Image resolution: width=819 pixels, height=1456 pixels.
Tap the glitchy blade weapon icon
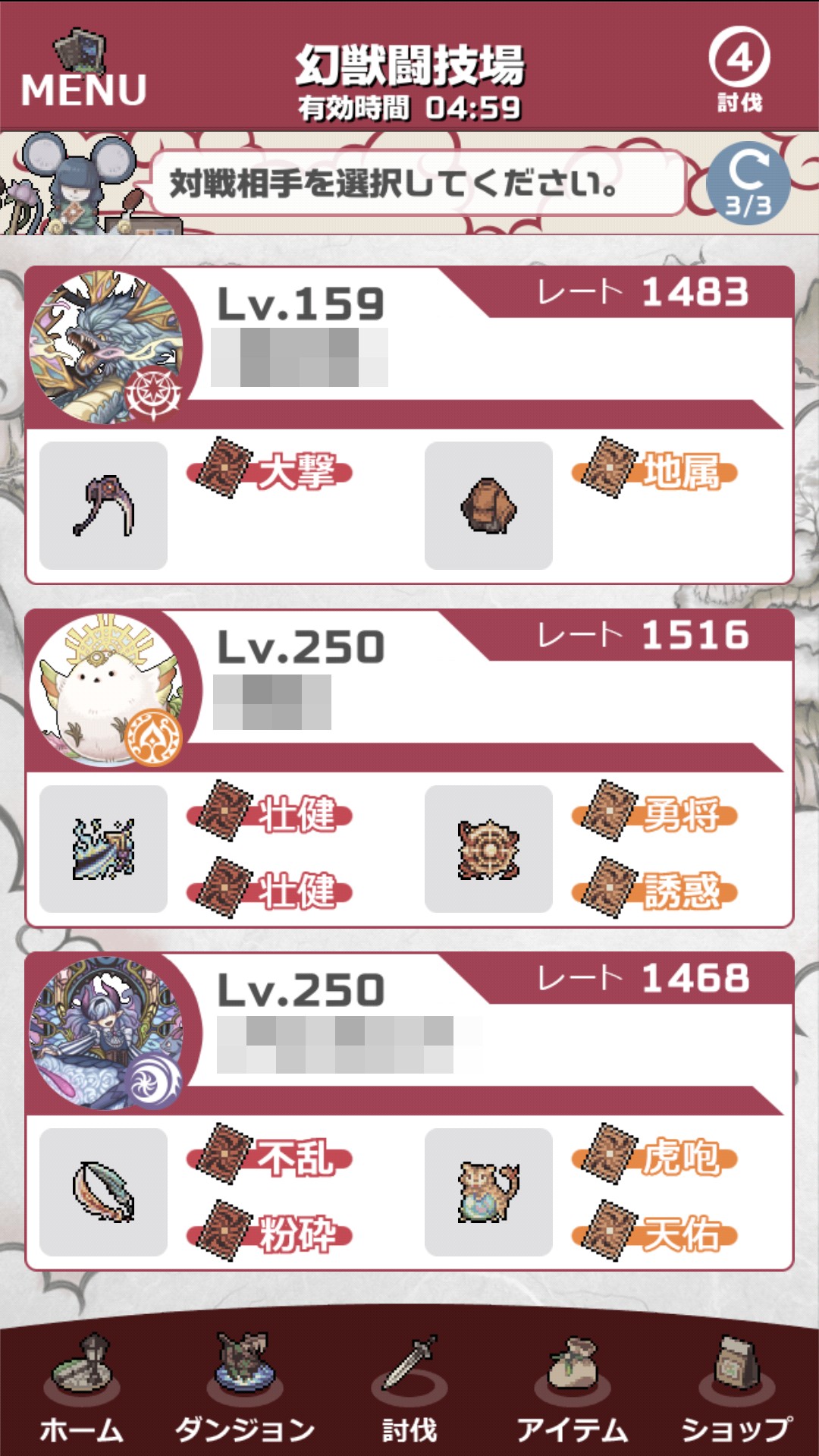point(103,848)
